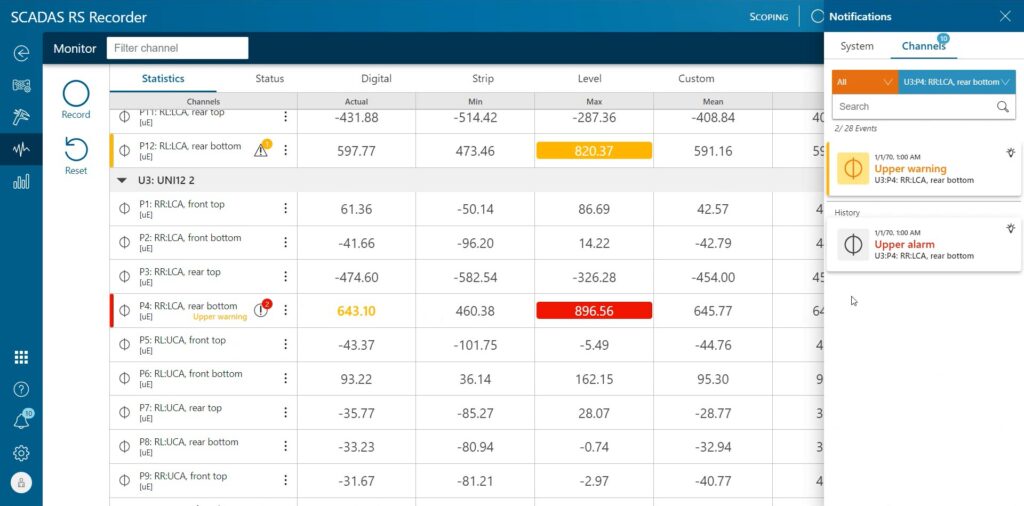Open the help question mark icon
Viewport: 1024px width, 506px height.
tap(21, 389)
